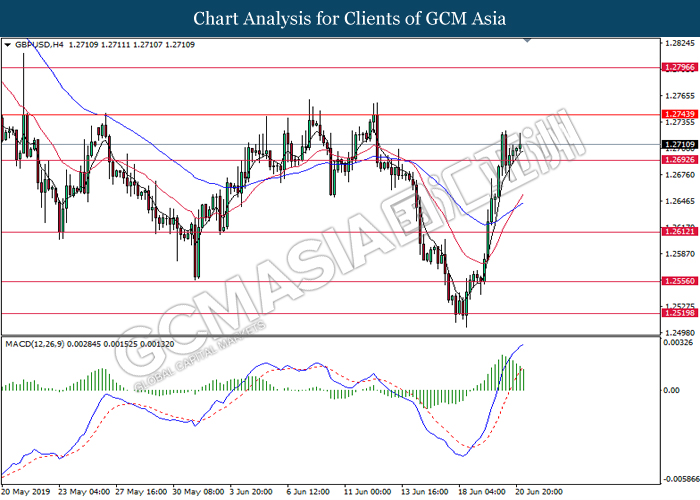Select the GBPUSD.H4 symbol label
Viewport: 700px width, 500px height.
tap(36, 46)
